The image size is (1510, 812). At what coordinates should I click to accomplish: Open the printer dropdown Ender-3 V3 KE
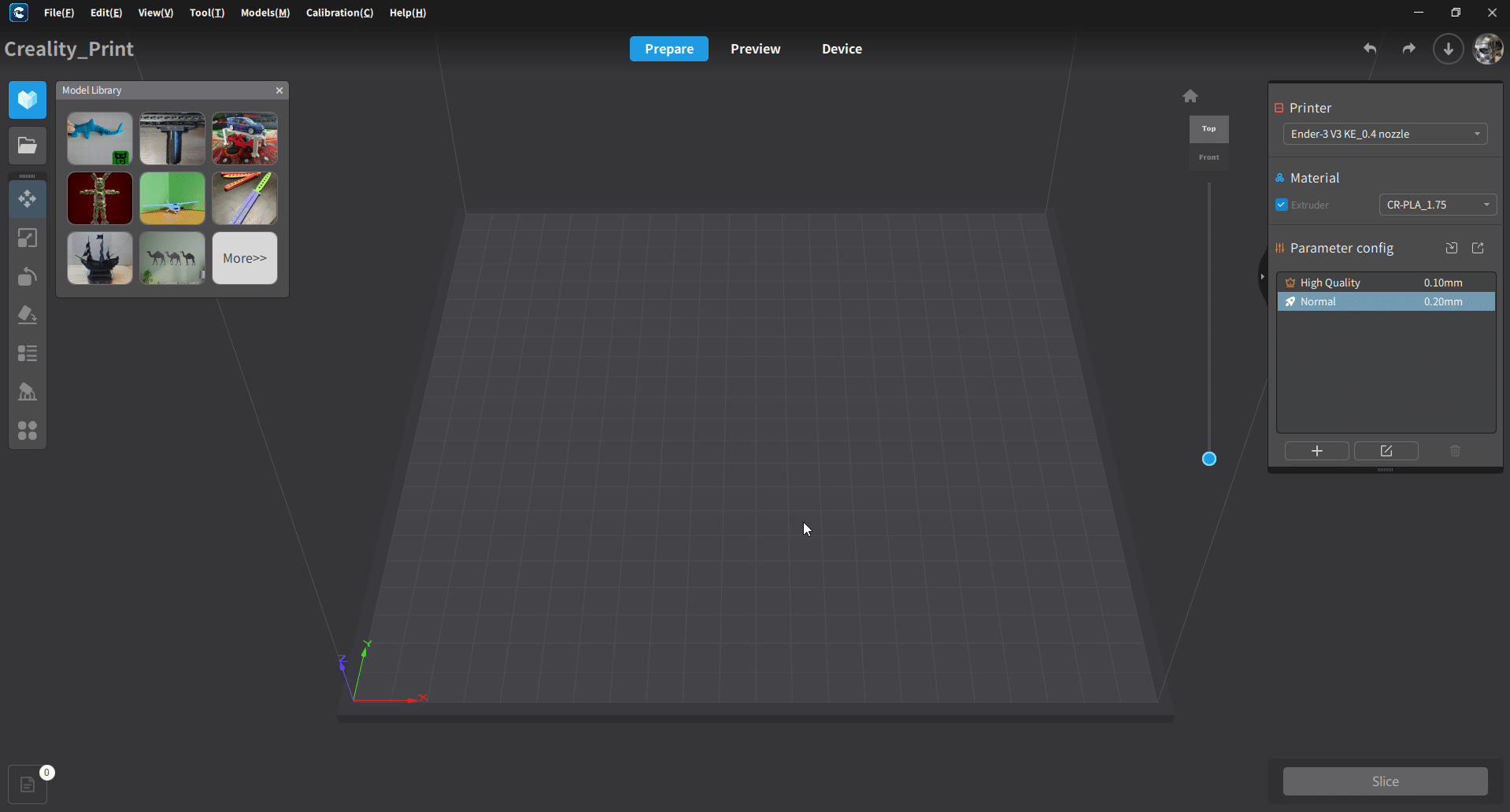[1386, 134]
